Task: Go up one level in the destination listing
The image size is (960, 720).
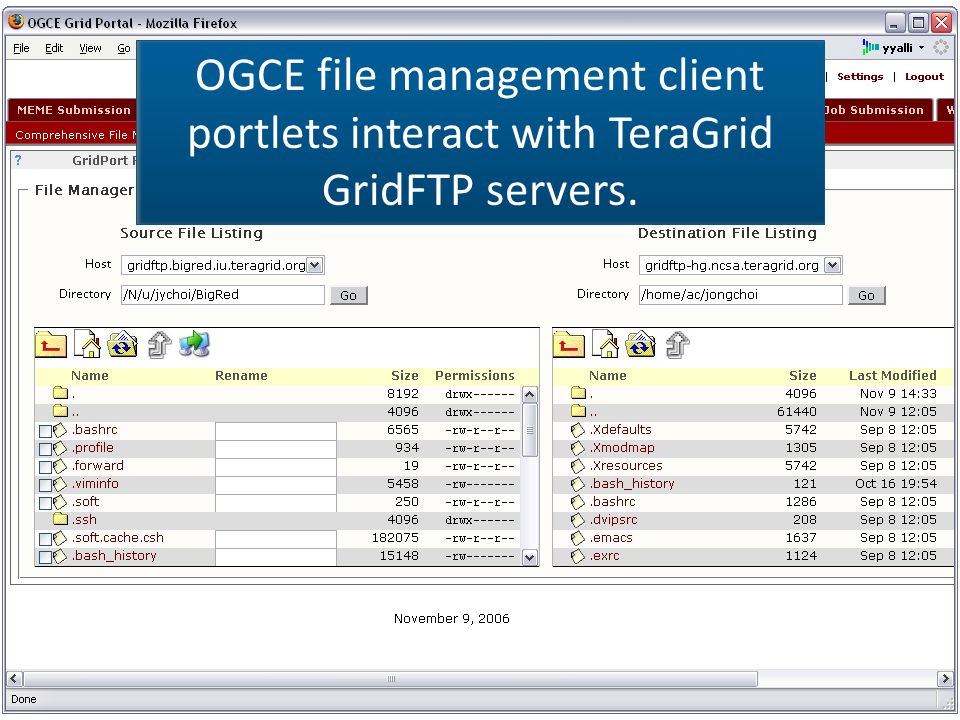Action: 569,344
